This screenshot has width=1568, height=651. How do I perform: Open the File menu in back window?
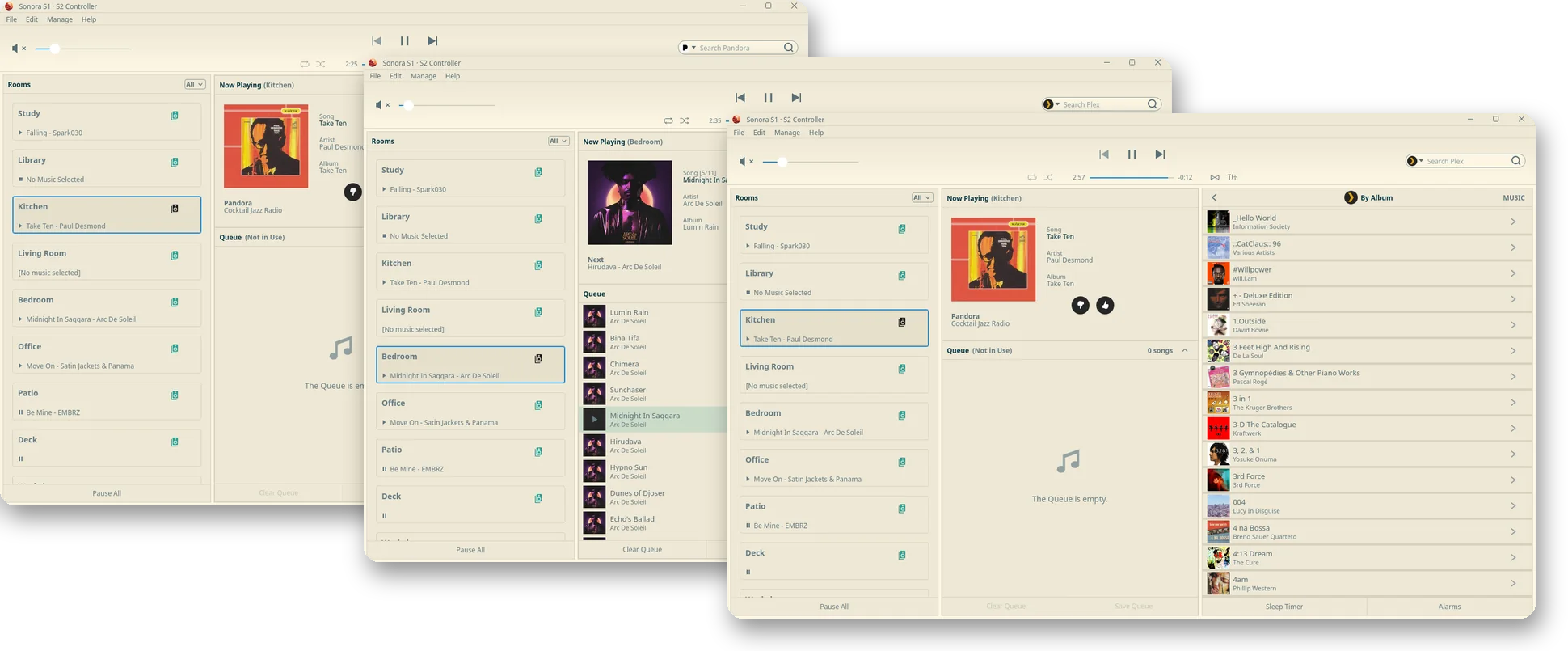[x=11, y=19]
